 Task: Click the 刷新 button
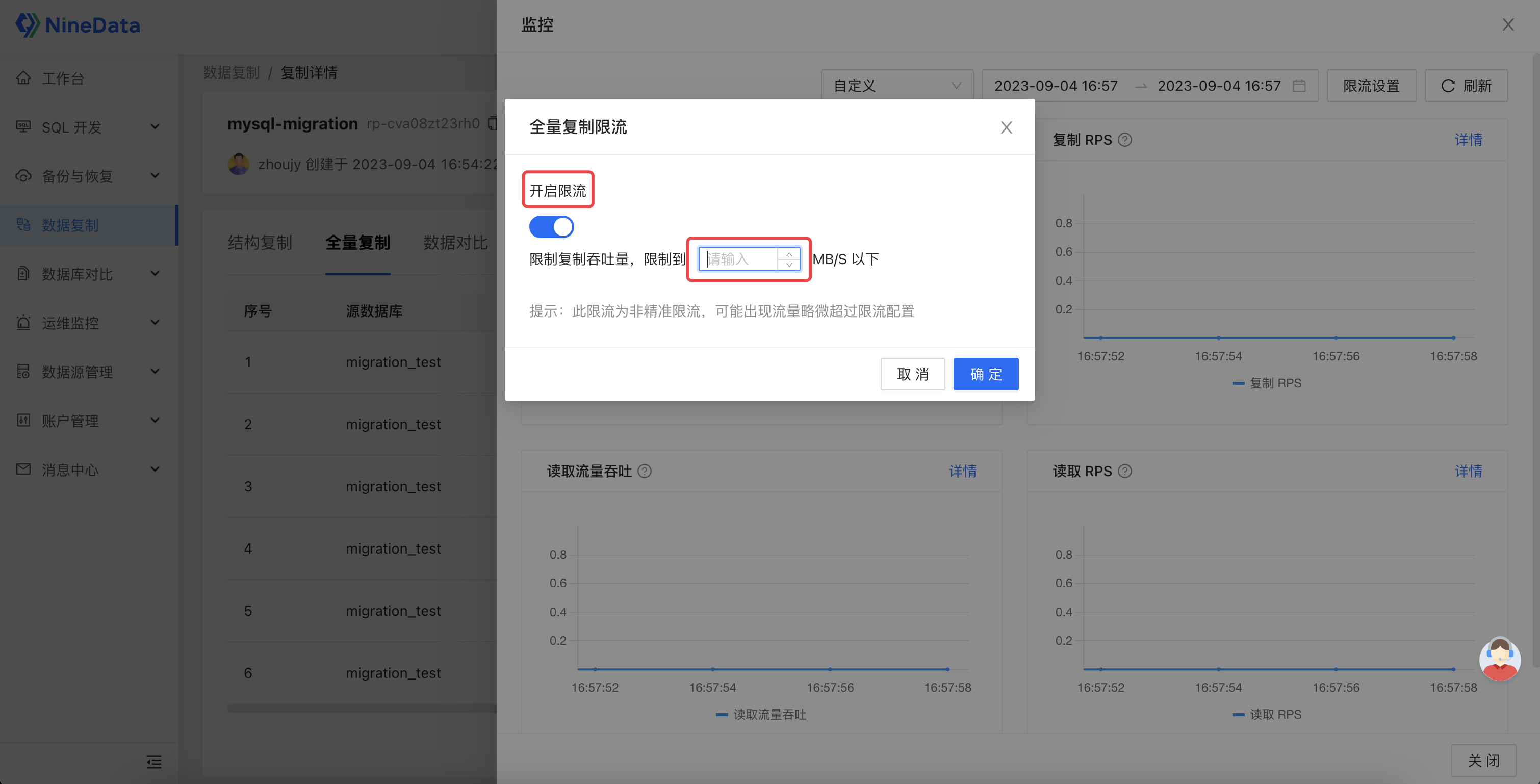tap(1466, 86)
